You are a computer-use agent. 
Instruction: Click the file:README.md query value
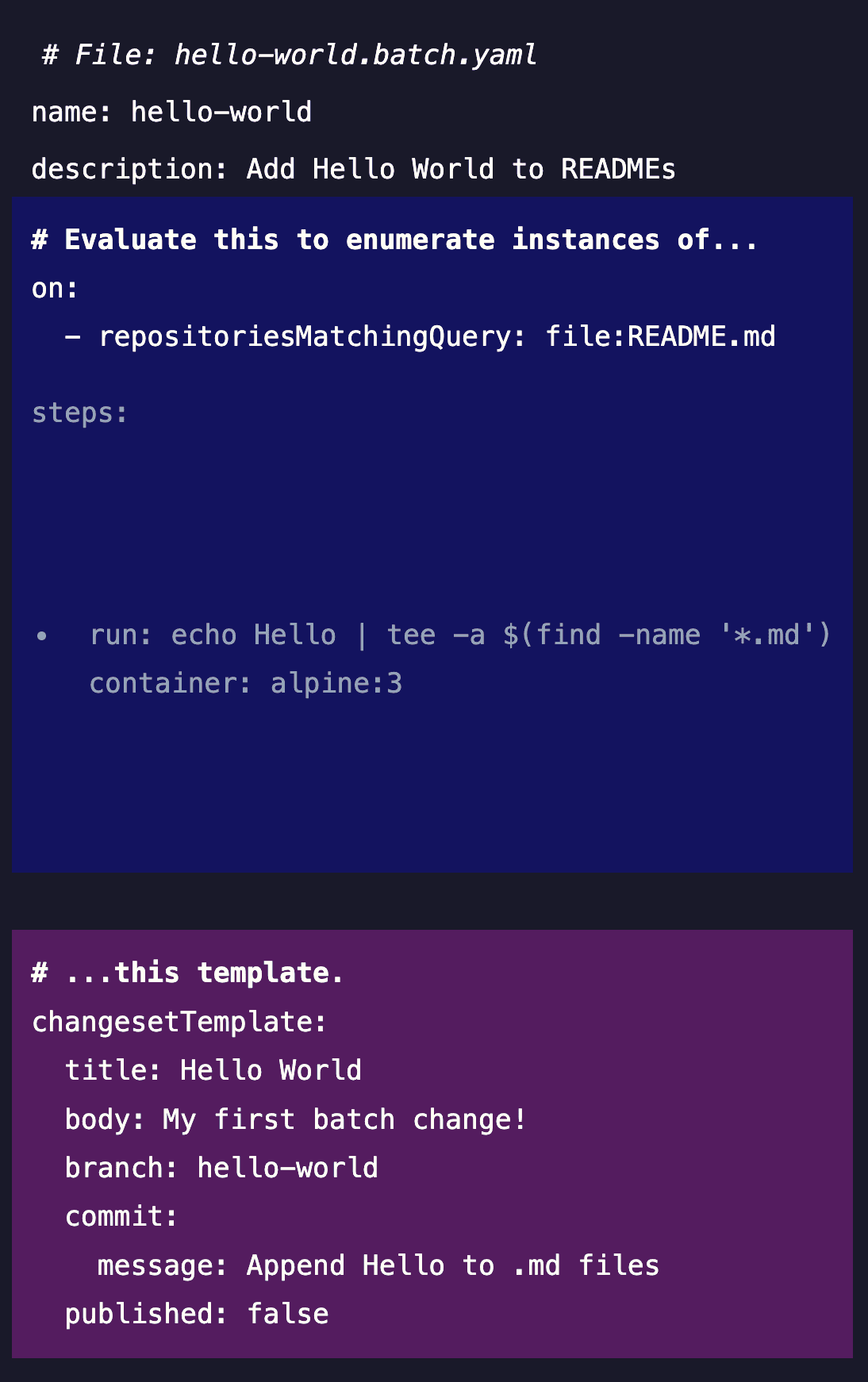point(660,336)
